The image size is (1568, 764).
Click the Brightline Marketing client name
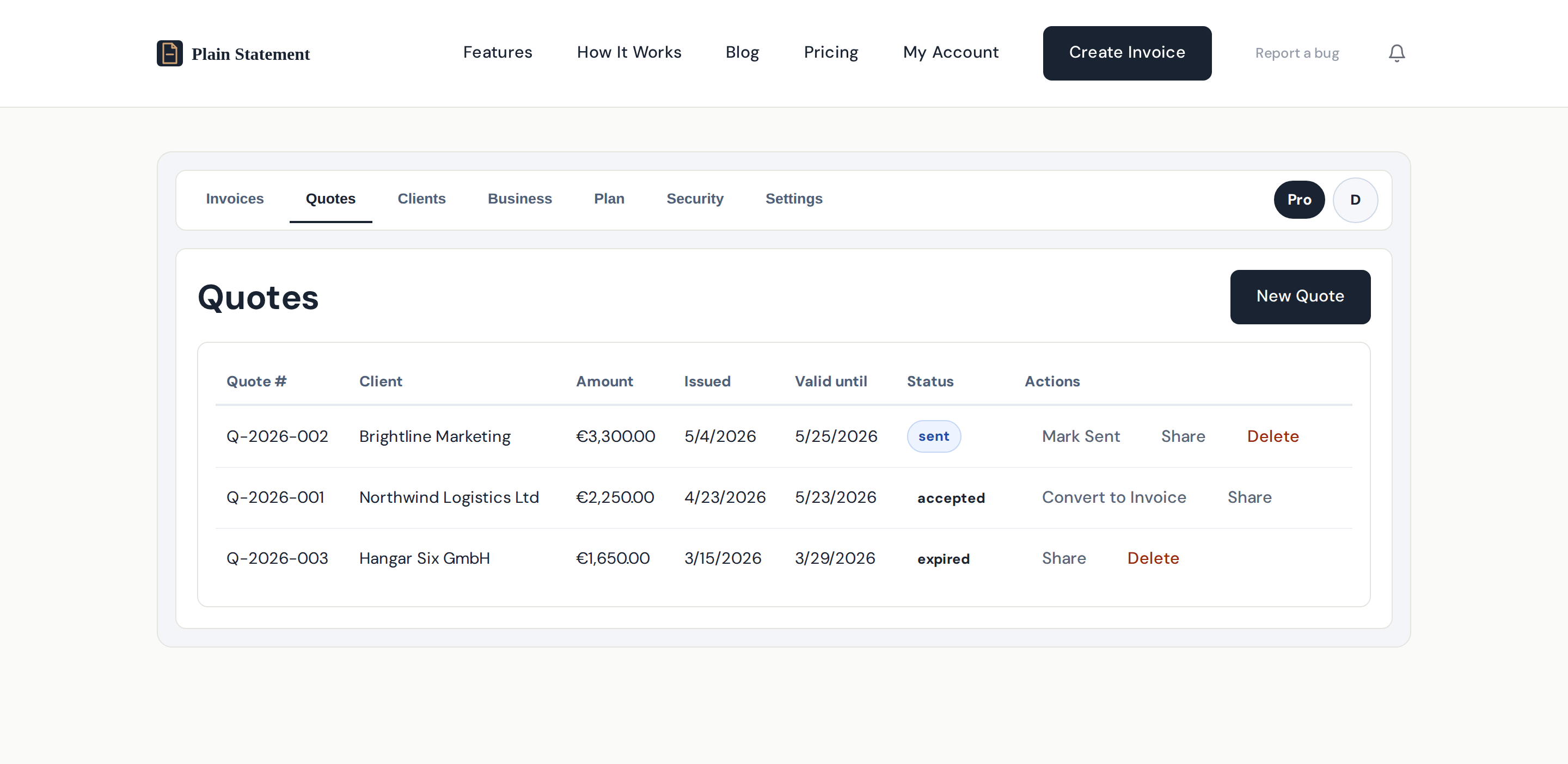pyautogui.click(x=434, y=437)
